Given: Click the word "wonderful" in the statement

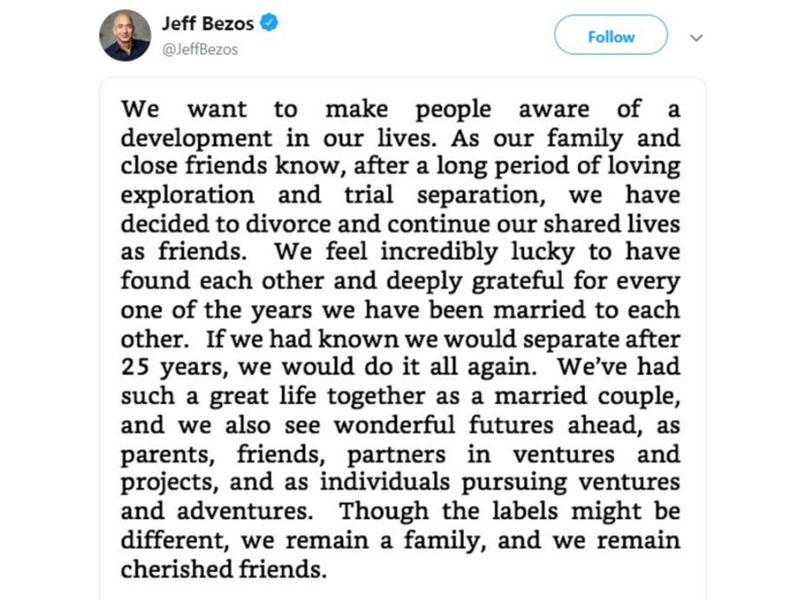Looking at the screenshot, I should 395,425.
